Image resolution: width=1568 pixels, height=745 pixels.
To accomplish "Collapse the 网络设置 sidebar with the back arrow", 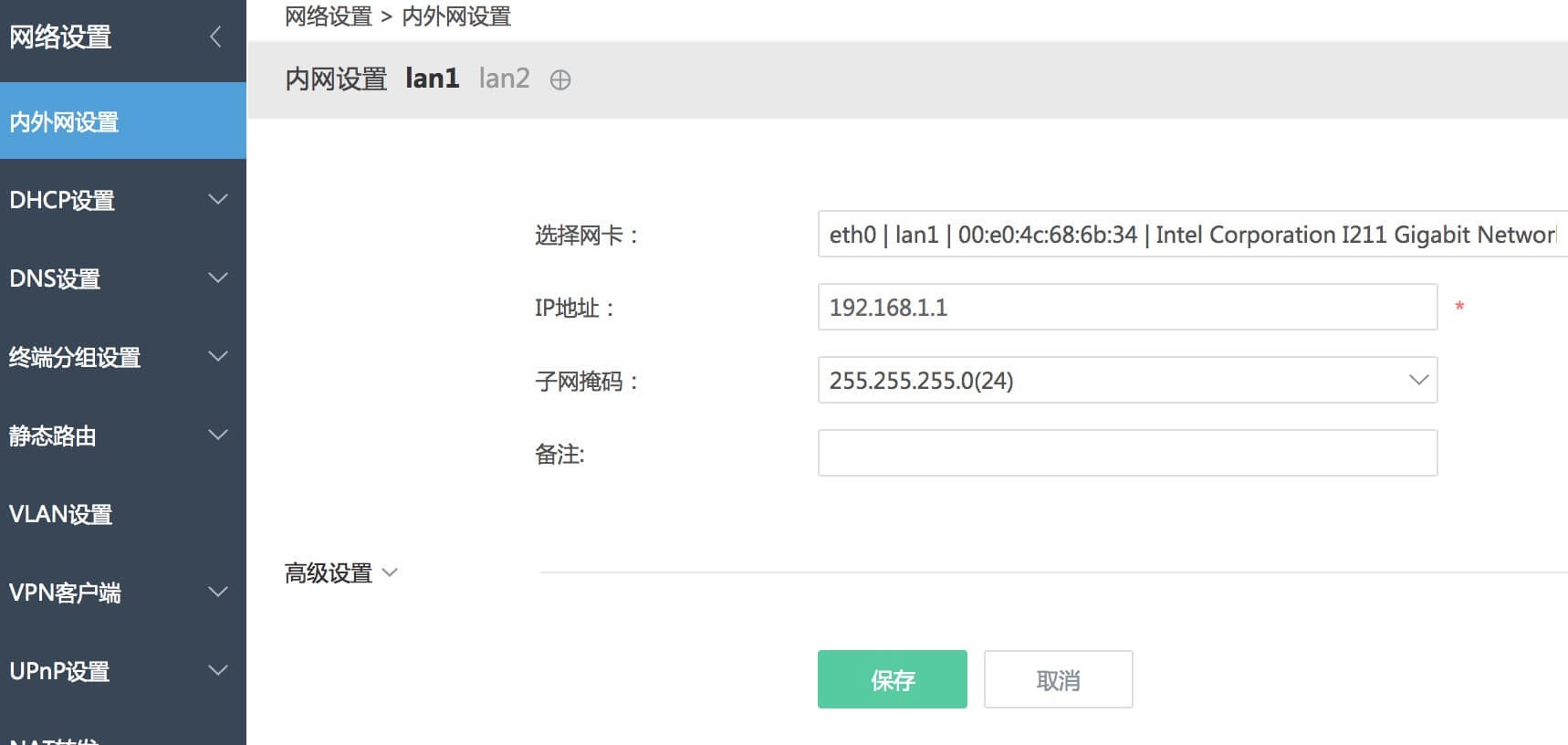I will [215, 37].
